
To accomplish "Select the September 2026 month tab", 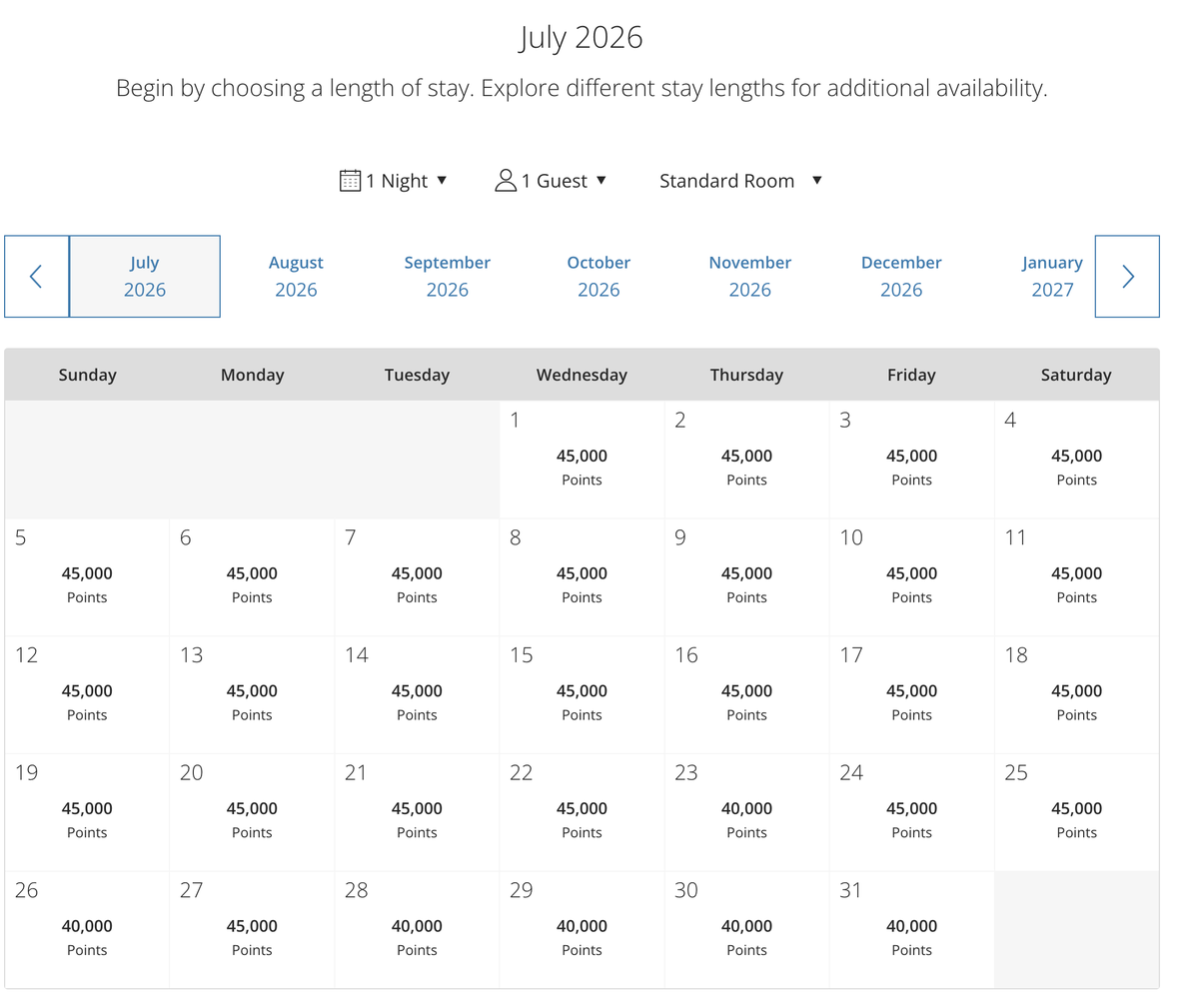I will [447, 277].
